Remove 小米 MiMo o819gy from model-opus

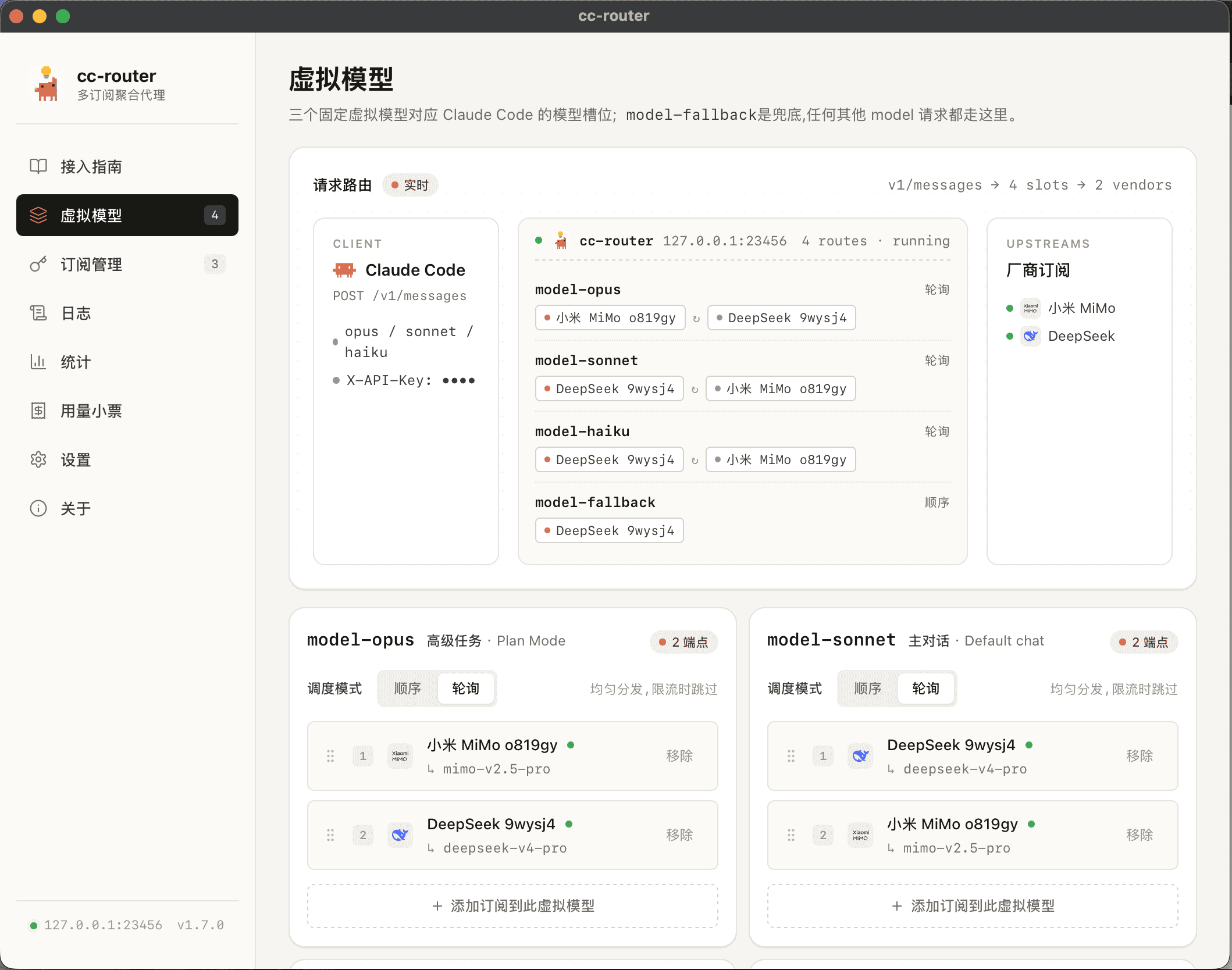point(679,756)
